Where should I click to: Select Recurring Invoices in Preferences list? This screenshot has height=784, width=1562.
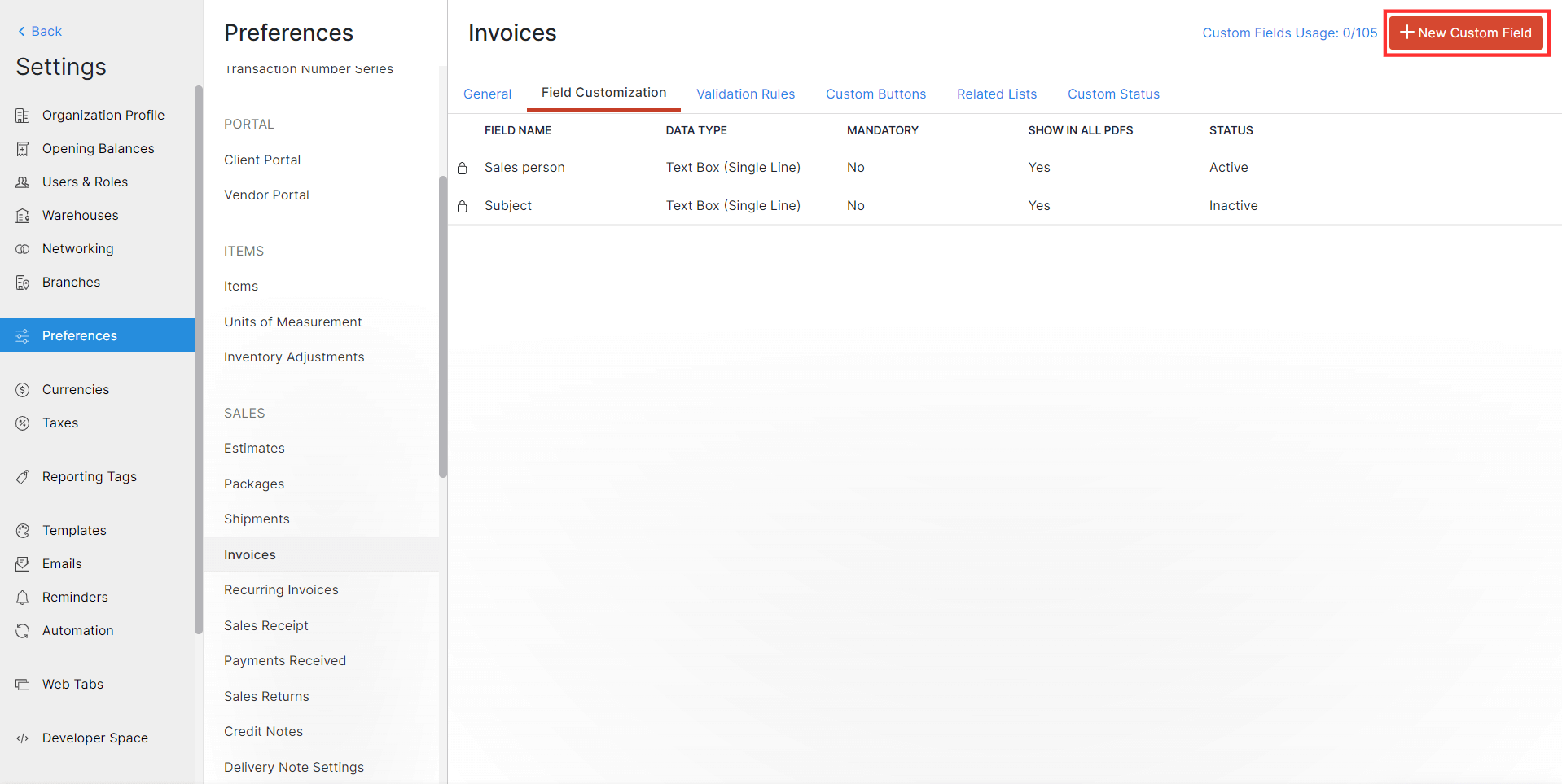[281, 589]
